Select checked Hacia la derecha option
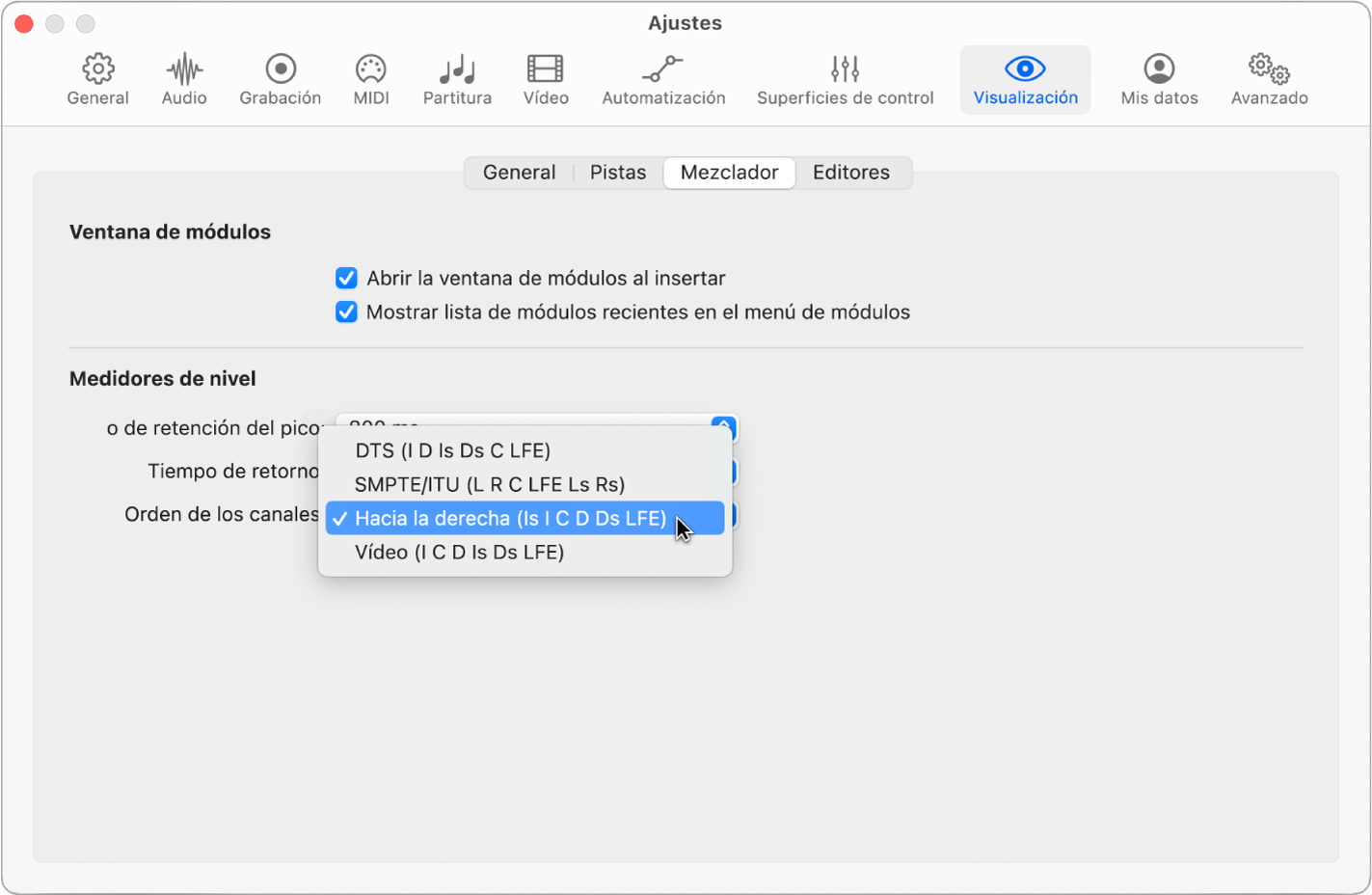The height and width of the screenshot is (895, 1372). (510, 518)
